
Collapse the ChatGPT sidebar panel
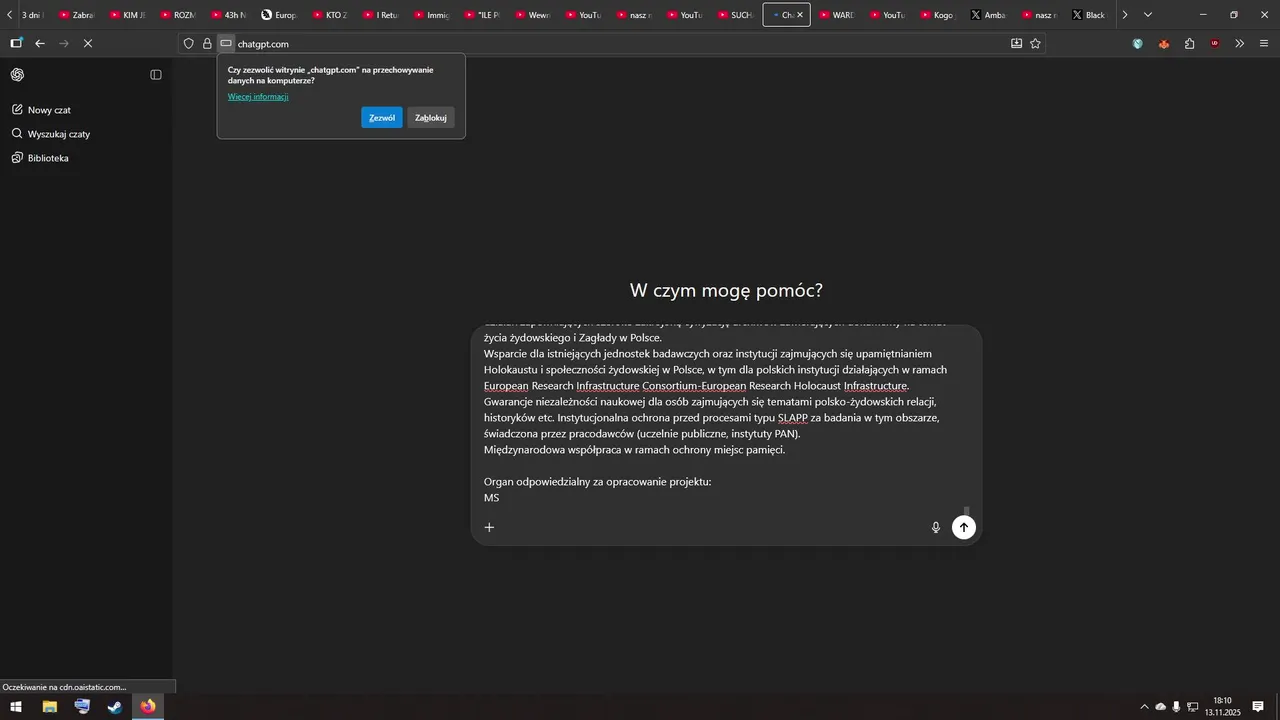pos(156,75)
